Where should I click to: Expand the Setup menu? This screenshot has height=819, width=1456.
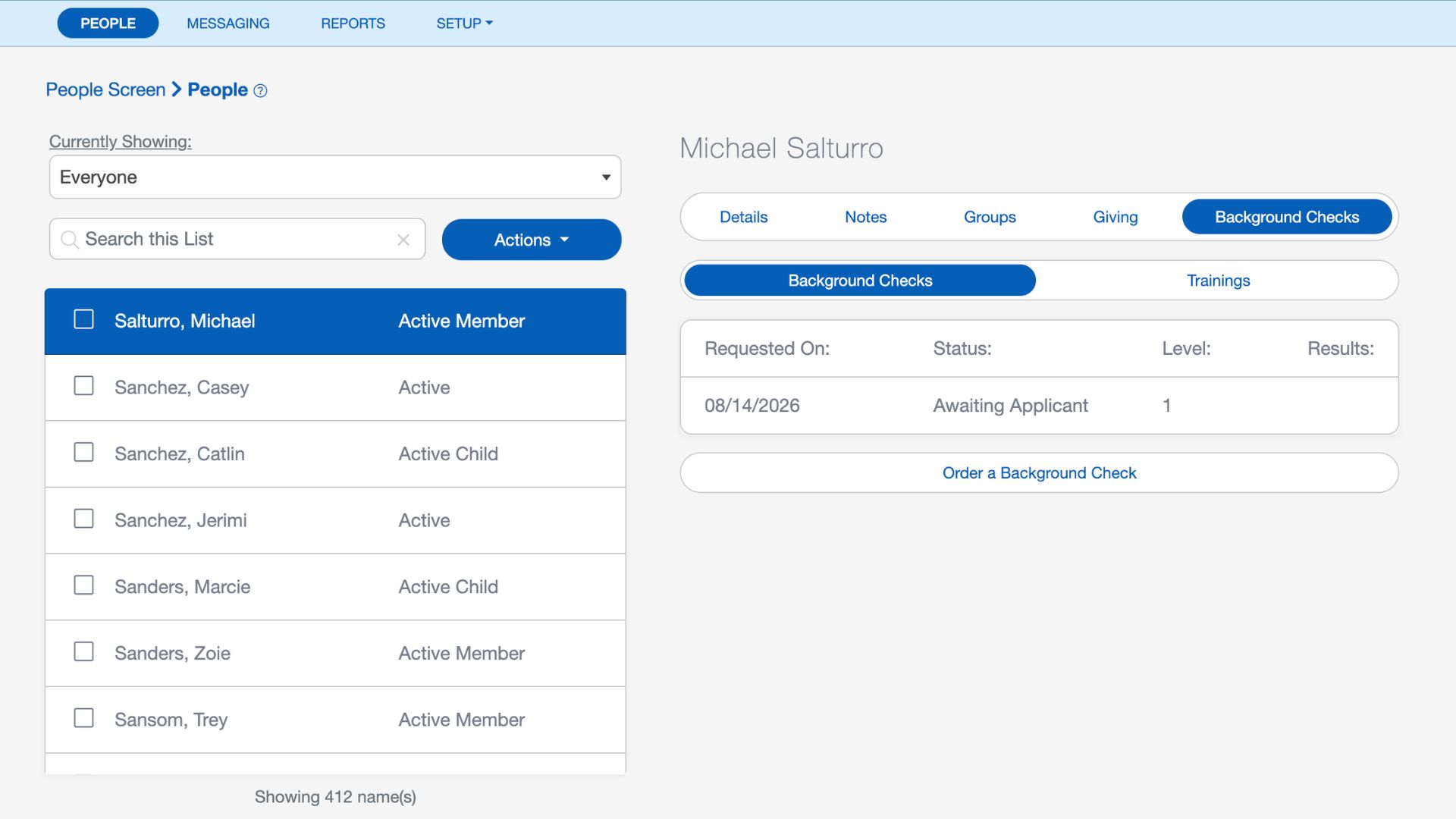pos(464,24)
